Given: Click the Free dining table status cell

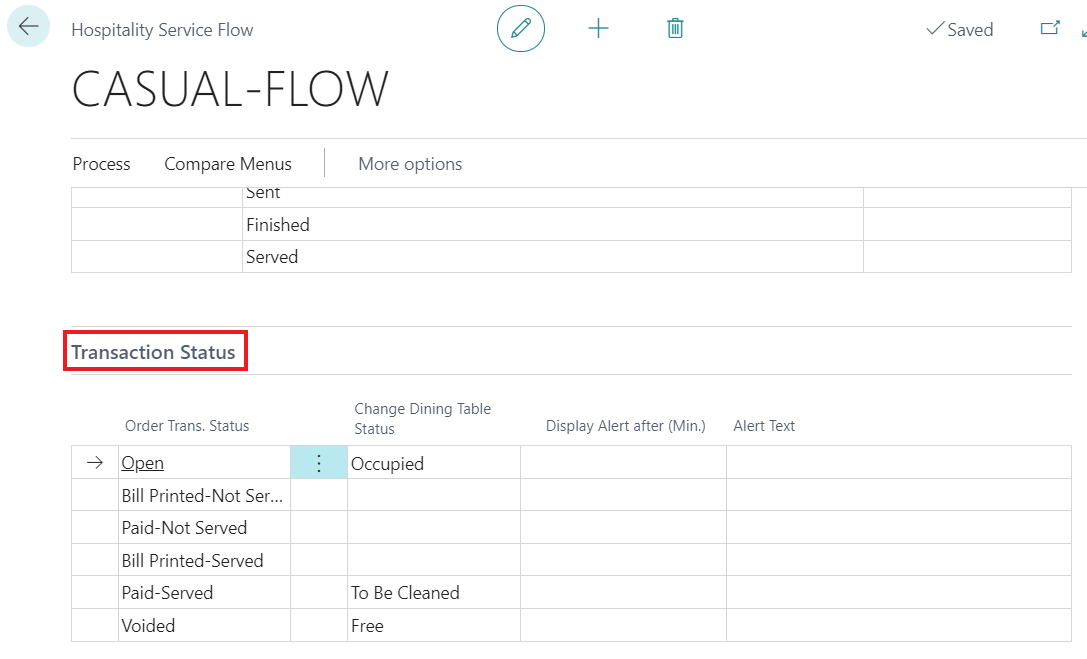Looking at the screenshot, I should tap(433, 626).
